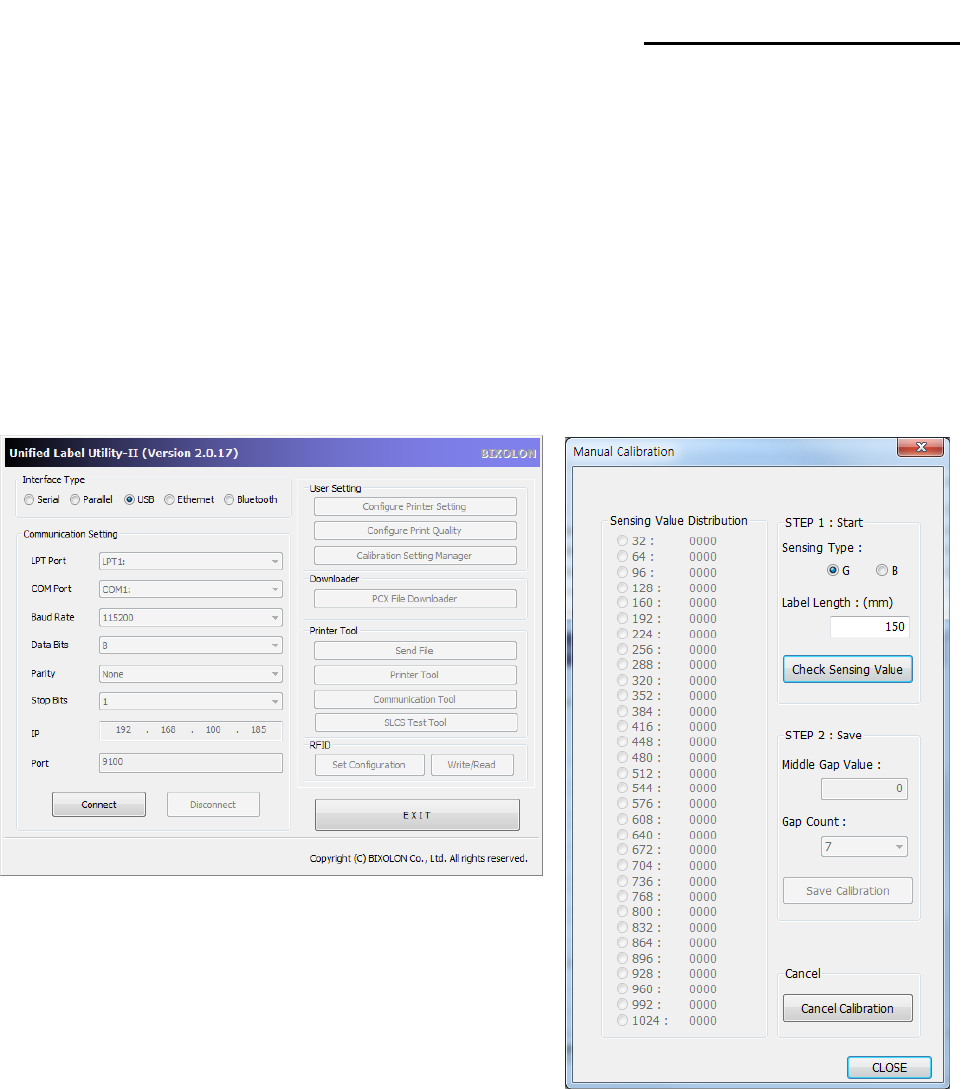This screenshot has height=1089, width=976.
Task: Open Configure Printer Setting
Action: tap(415, 506)
